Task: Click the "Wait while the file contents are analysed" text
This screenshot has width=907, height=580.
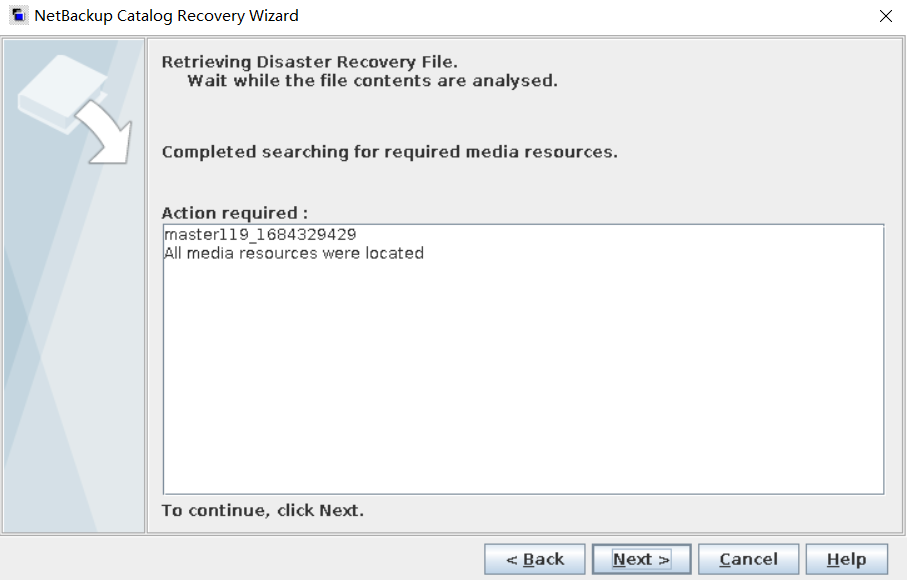Action: coord(372,80)
